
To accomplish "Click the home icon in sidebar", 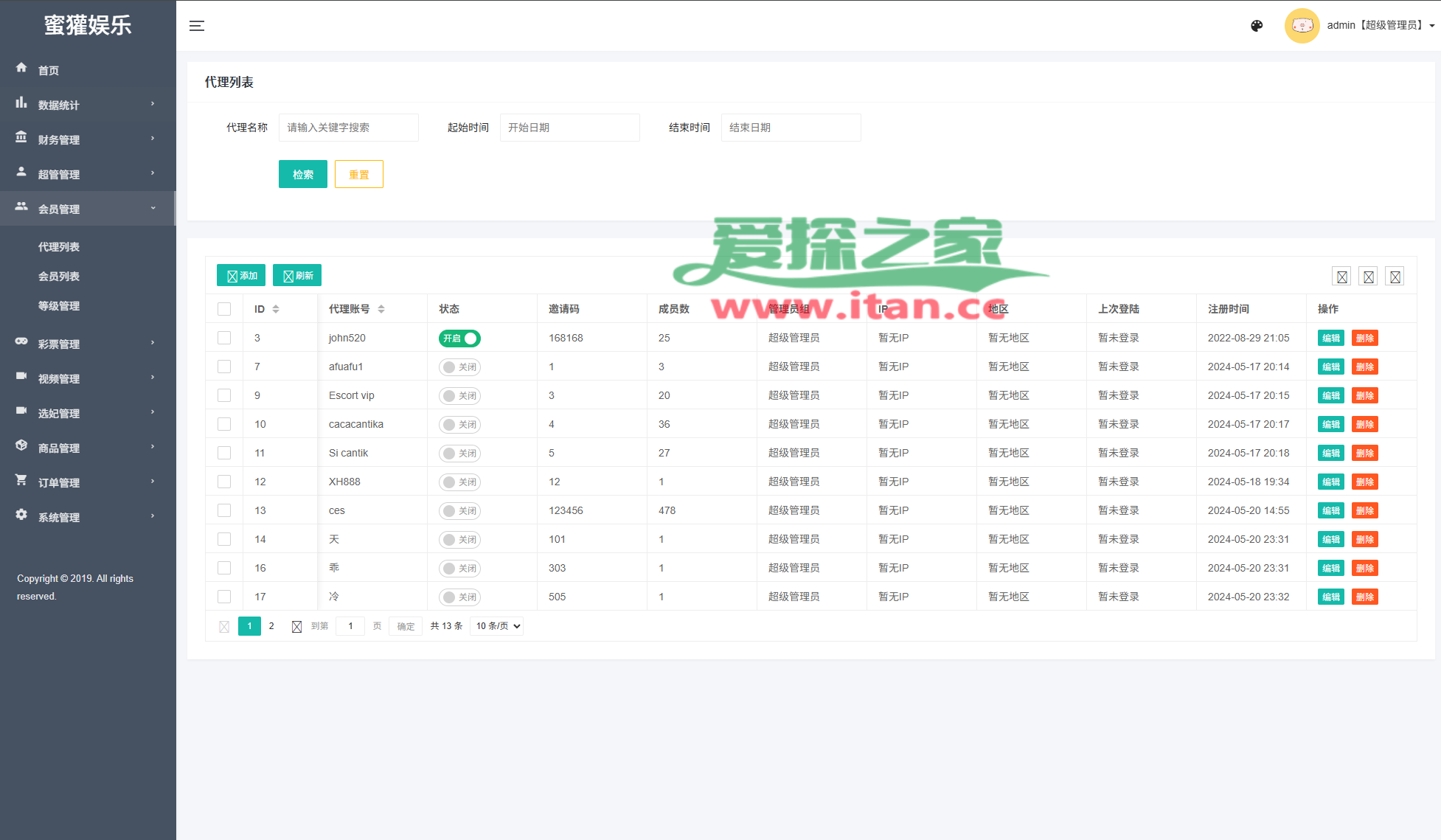I will (21, 68).
